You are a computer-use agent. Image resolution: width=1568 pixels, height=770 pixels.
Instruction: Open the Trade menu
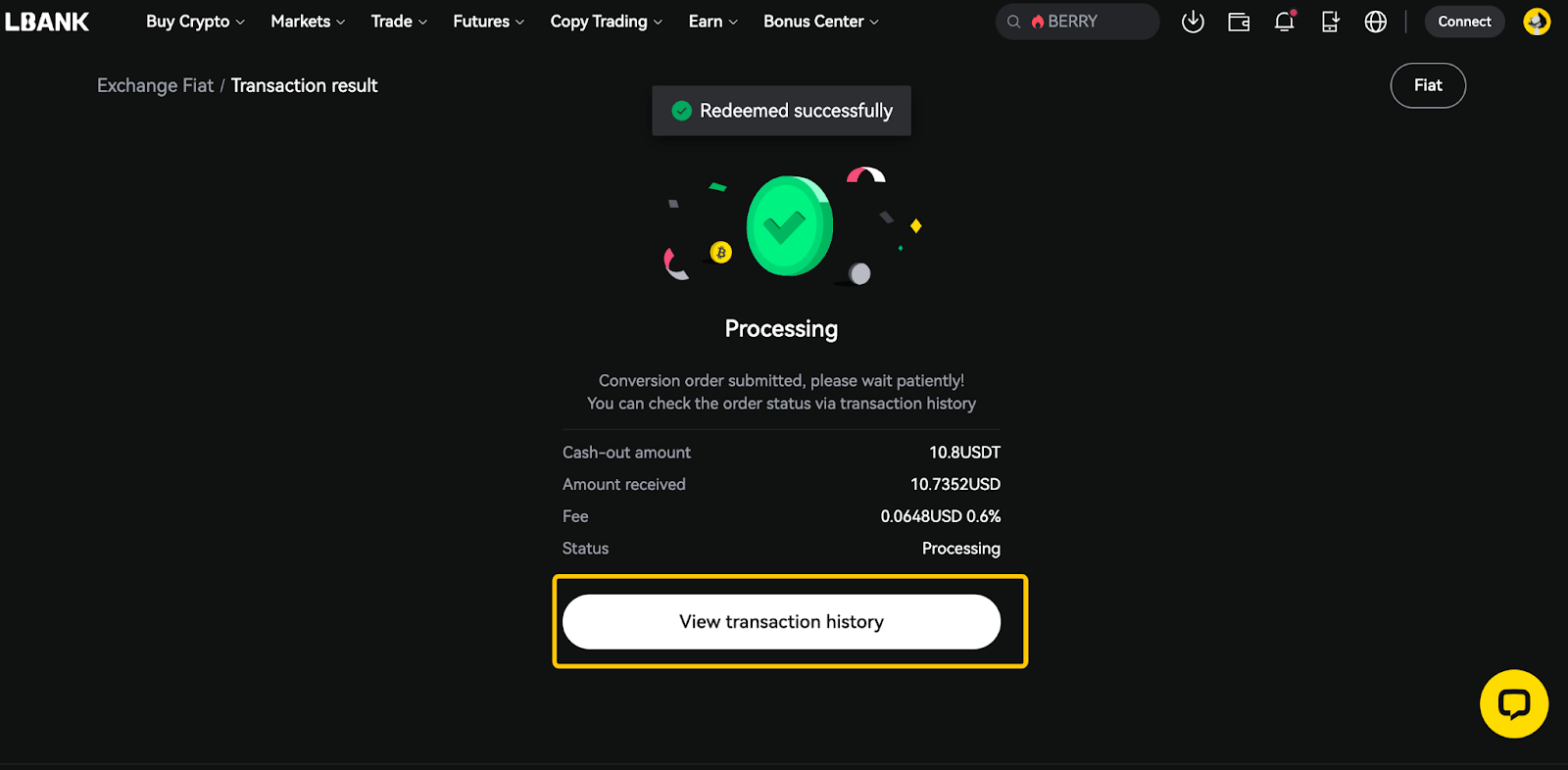[x=399, y=22]
